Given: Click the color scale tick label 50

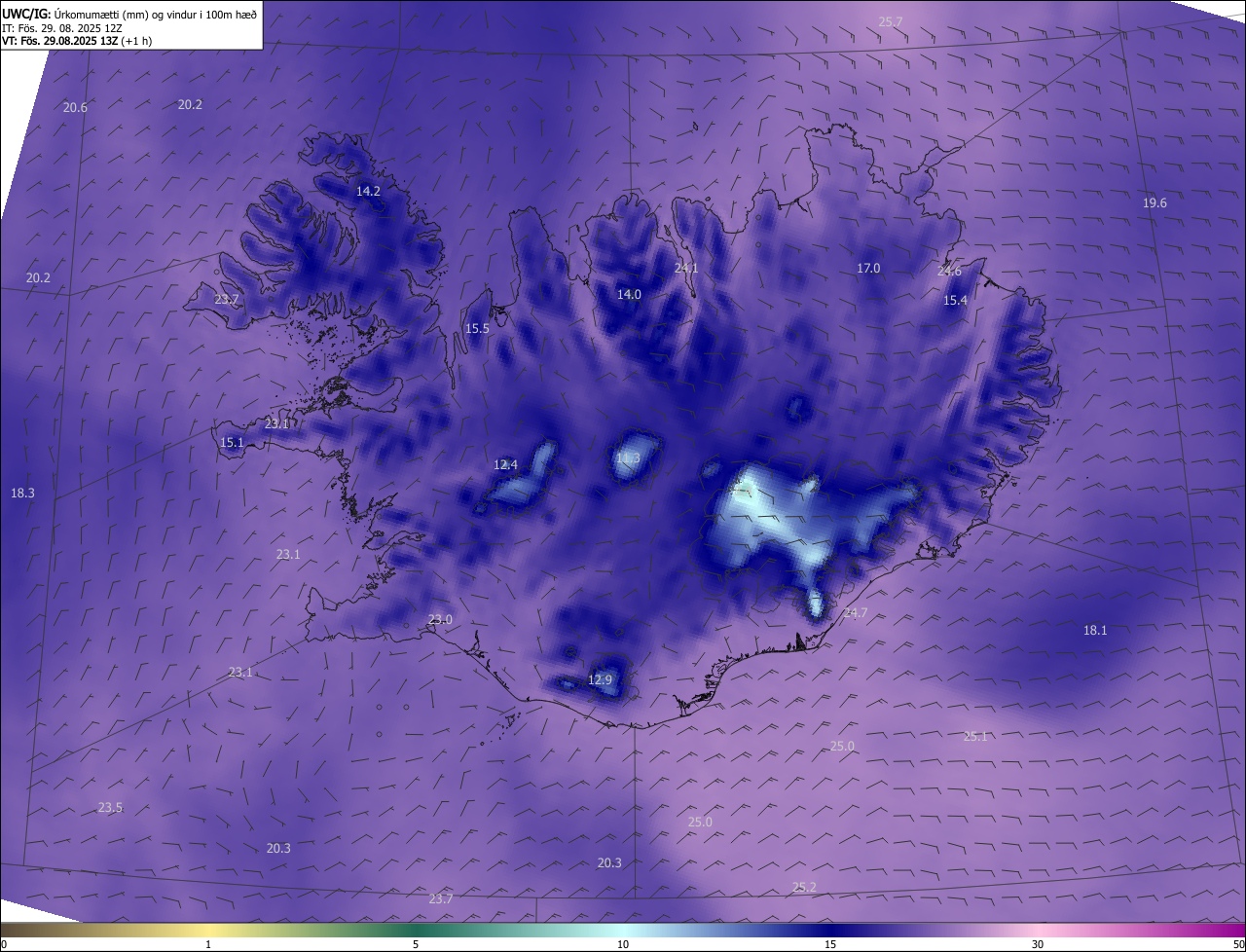Looking at the screenshot, I should (1238, 944).
